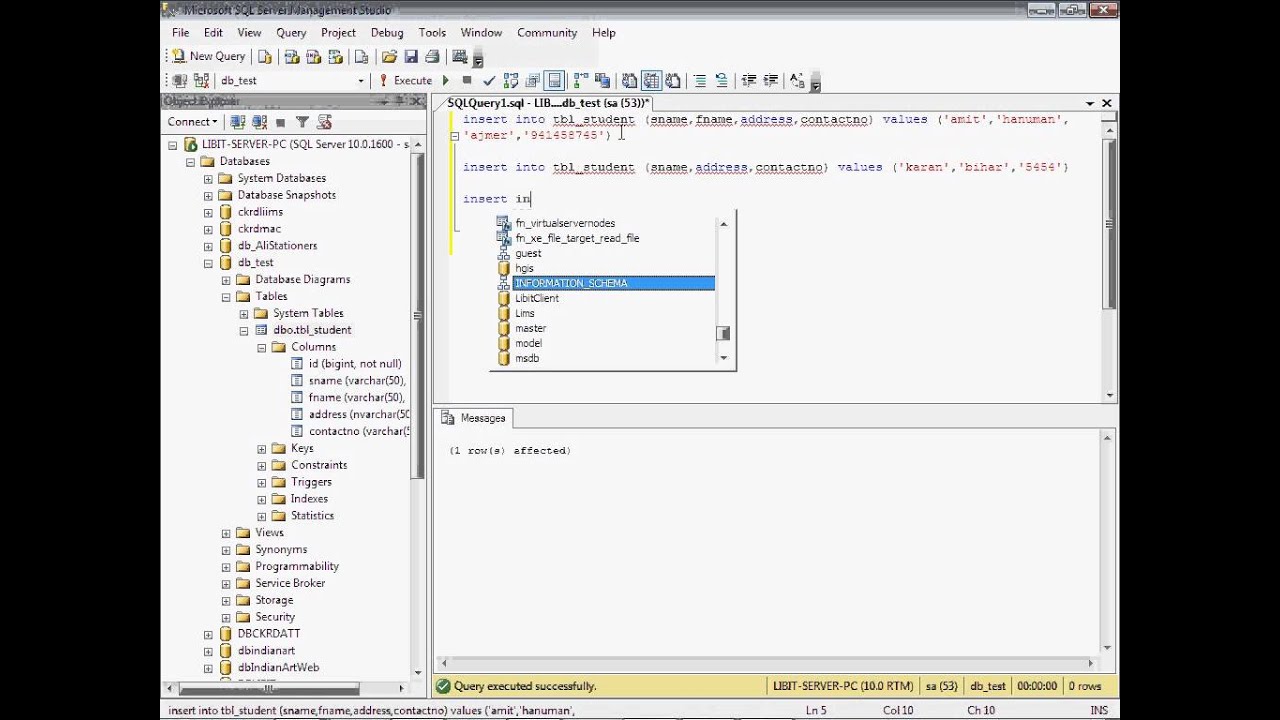Toggle Results to Grid mode

point(651,80)
